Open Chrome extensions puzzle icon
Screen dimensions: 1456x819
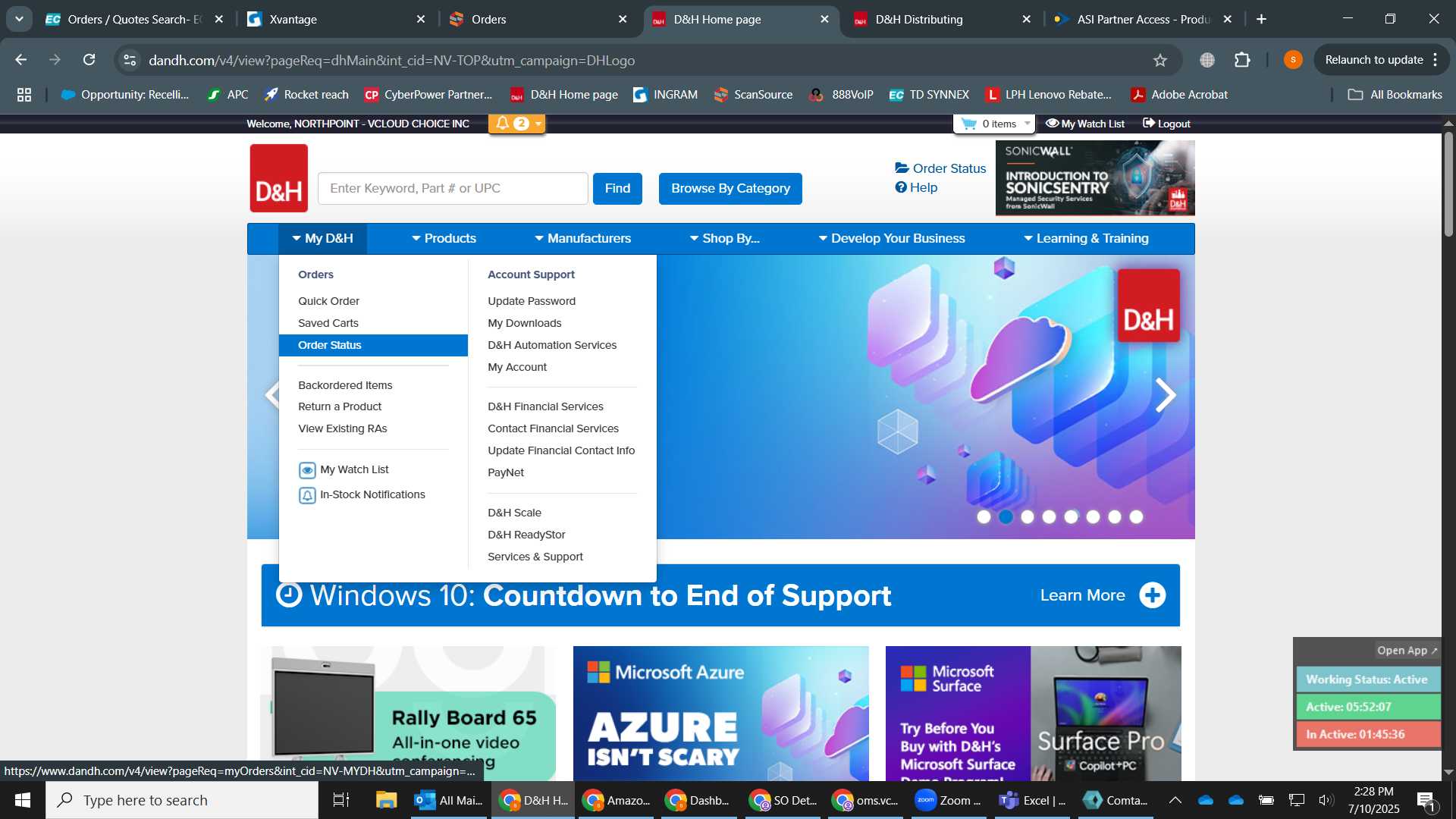click(x=1242, y=60)
